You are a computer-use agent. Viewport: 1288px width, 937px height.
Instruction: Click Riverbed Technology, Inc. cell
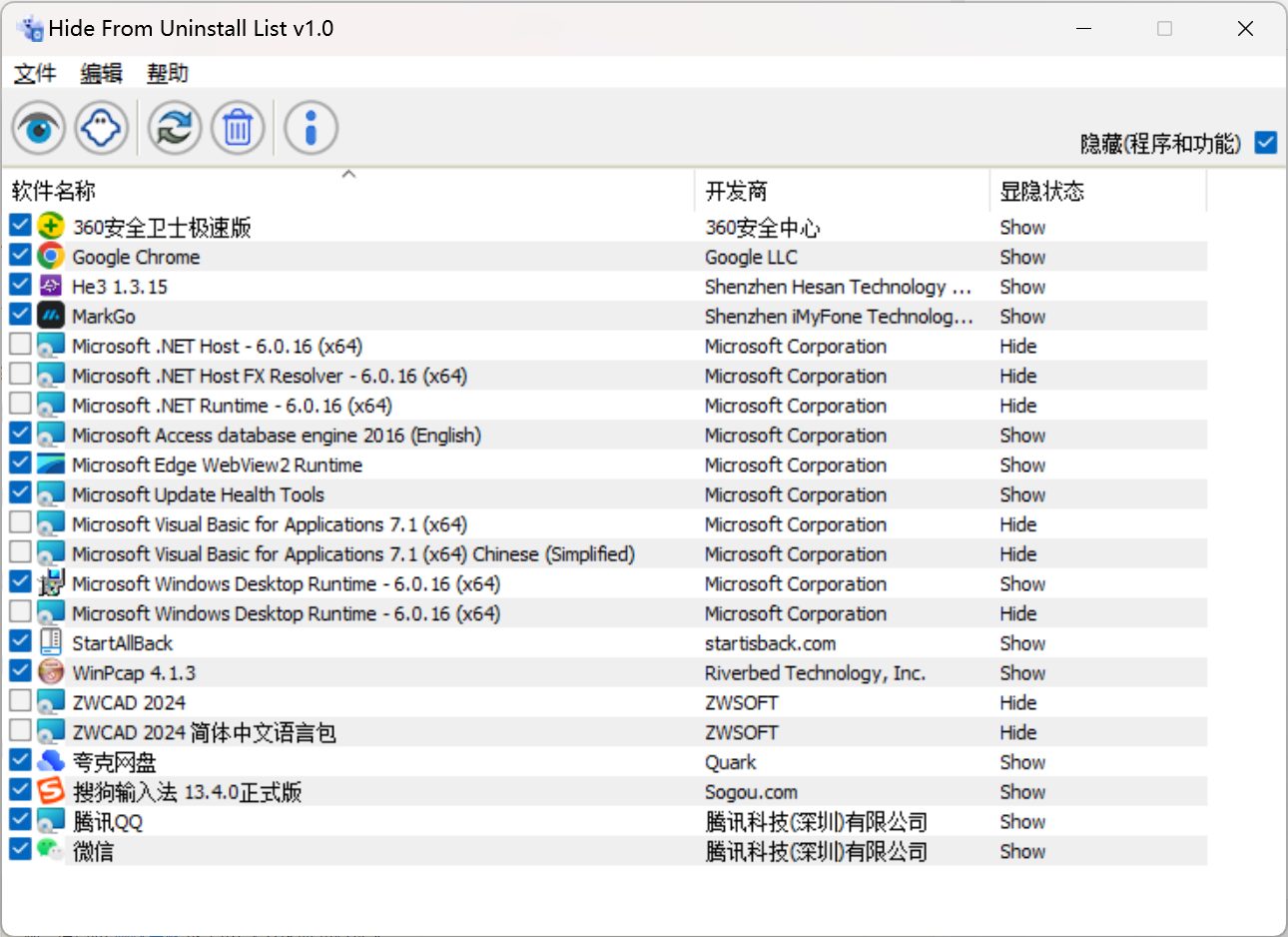(x=815, y=673)
